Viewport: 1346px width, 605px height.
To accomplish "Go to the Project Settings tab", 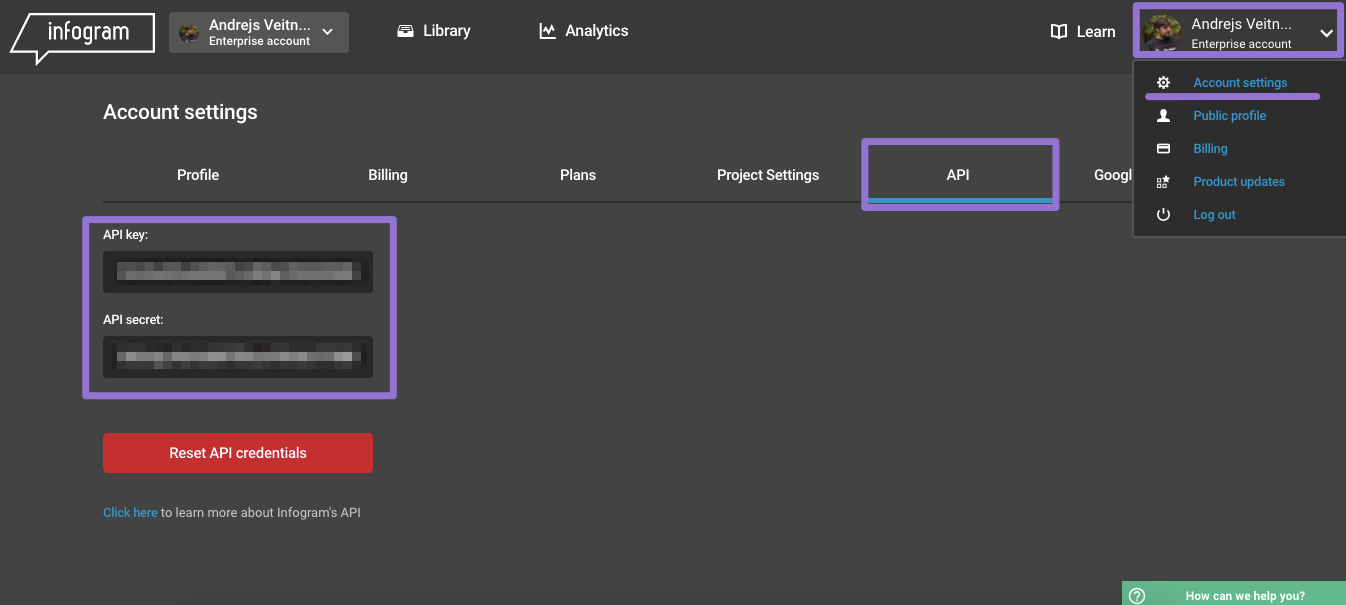I will tap(768, 175).
